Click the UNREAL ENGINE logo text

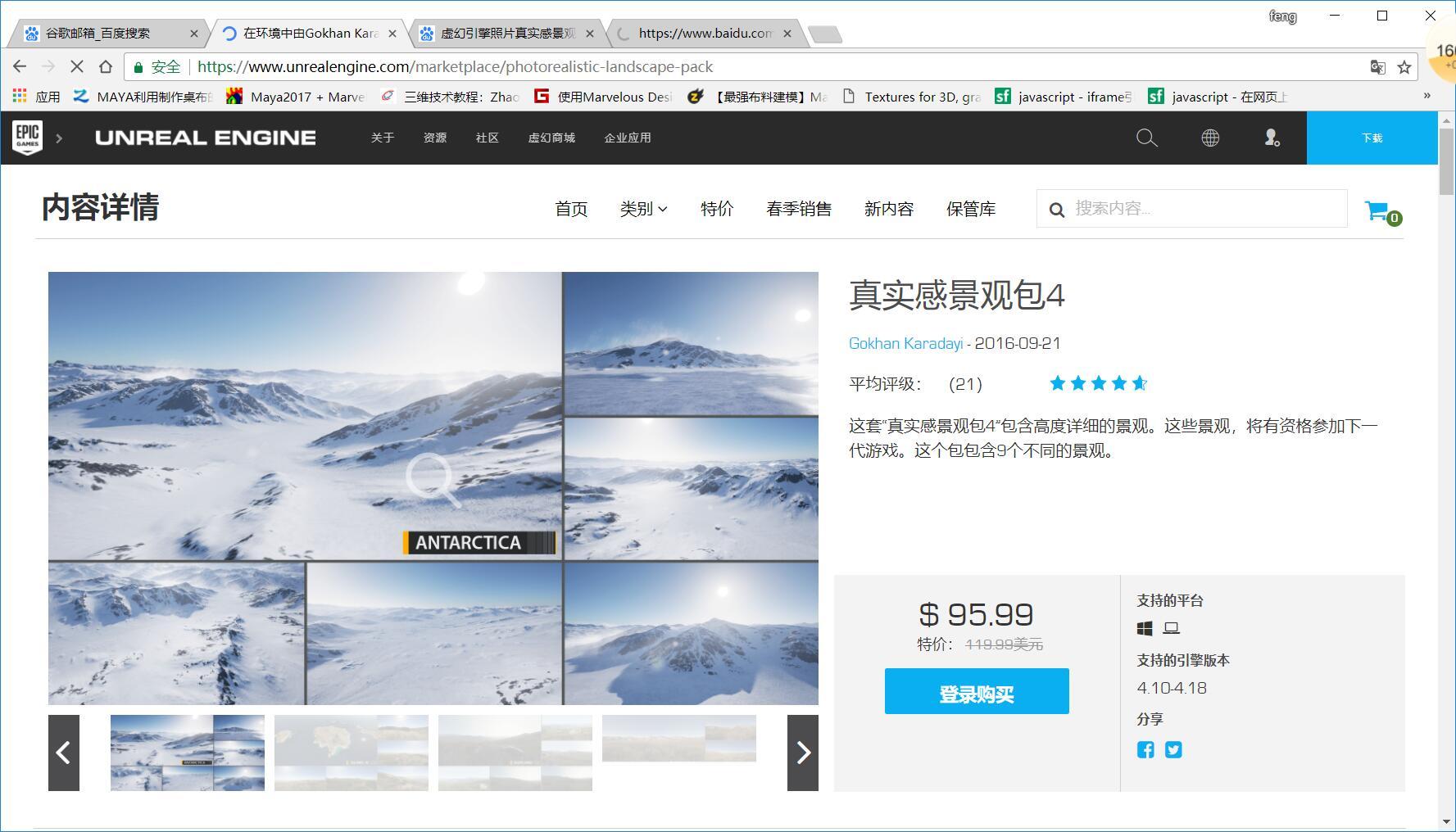(206, 138)
